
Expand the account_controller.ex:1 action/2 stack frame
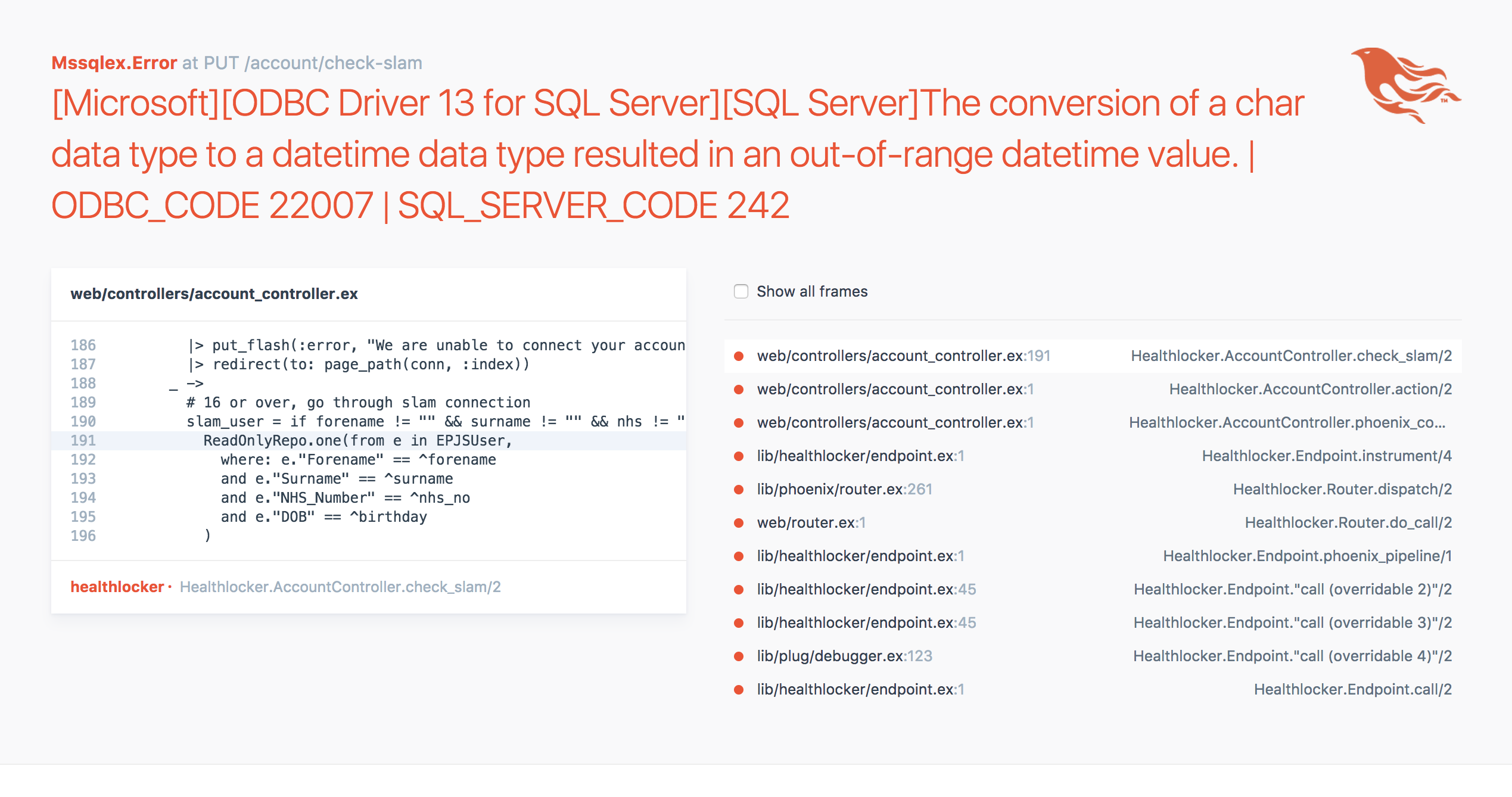[x=1072, y=389]
